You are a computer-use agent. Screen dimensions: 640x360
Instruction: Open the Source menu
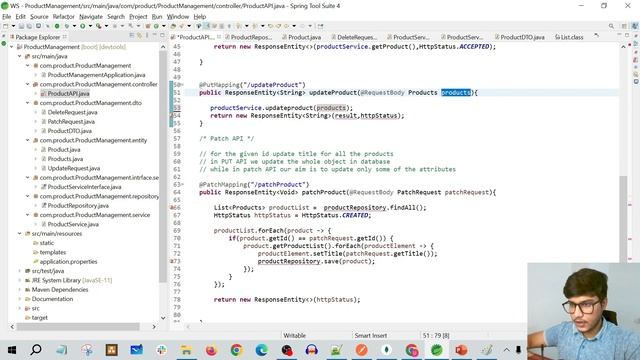point(39,17)
